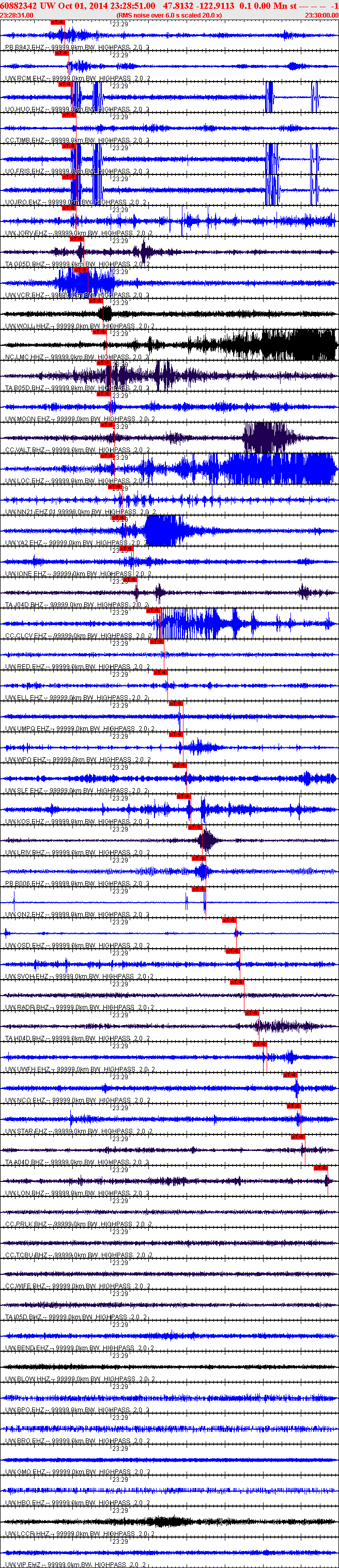Select the UW.UMPQ.EHZ station label

pos(79,729)
